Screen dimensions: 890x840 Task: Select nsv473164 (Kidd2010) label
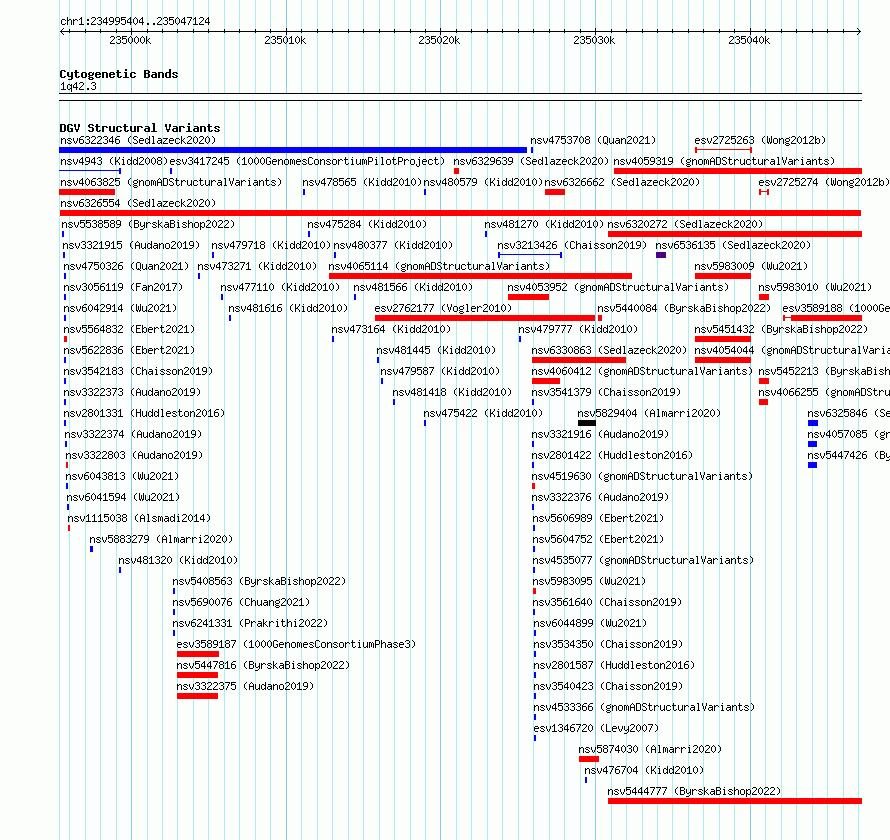(x=391, y=329)
